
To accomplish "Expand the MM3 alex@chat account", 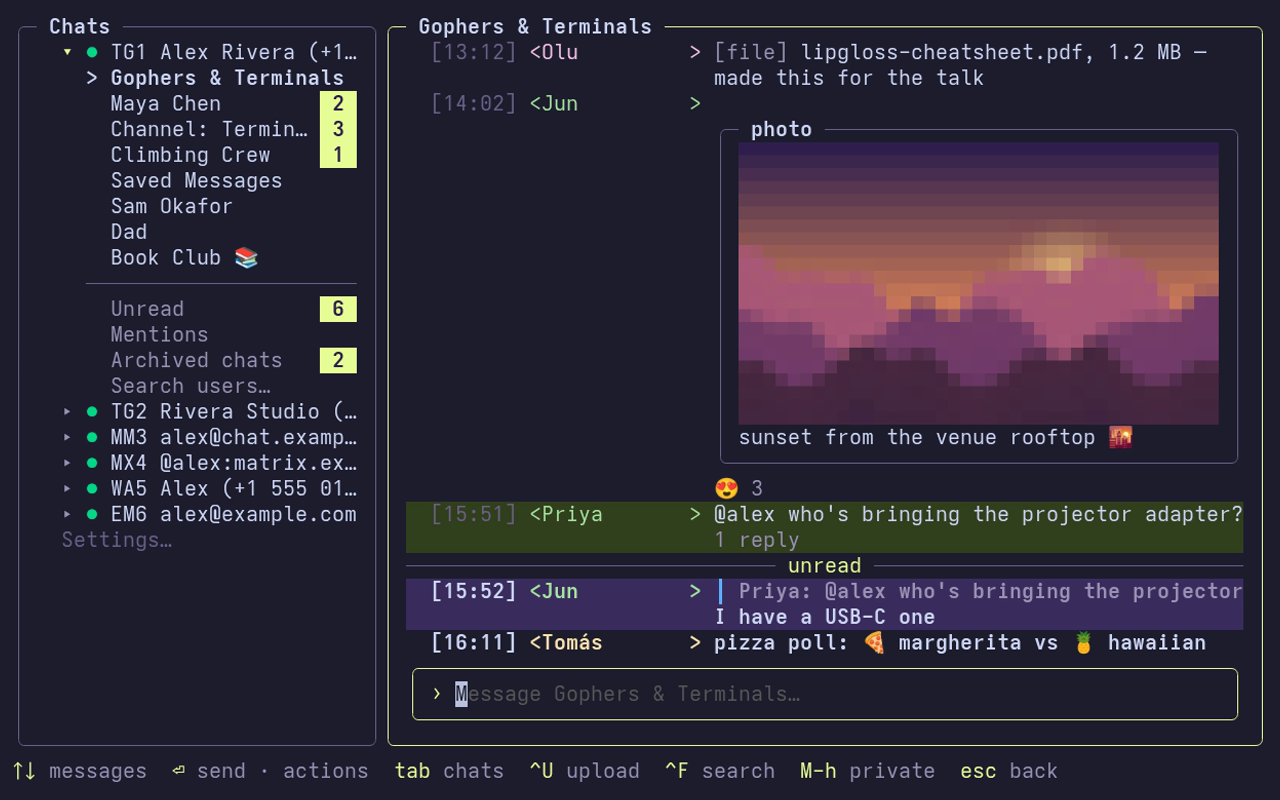I will (x=67, y=437).
